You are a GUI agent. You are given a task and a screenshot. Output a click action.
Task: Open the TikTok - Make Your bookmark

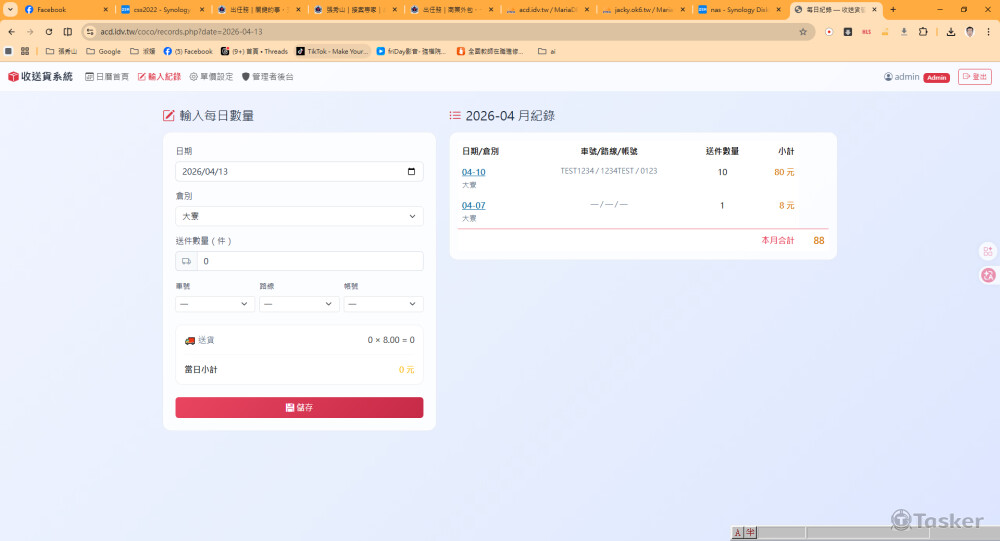pos(333,51)
